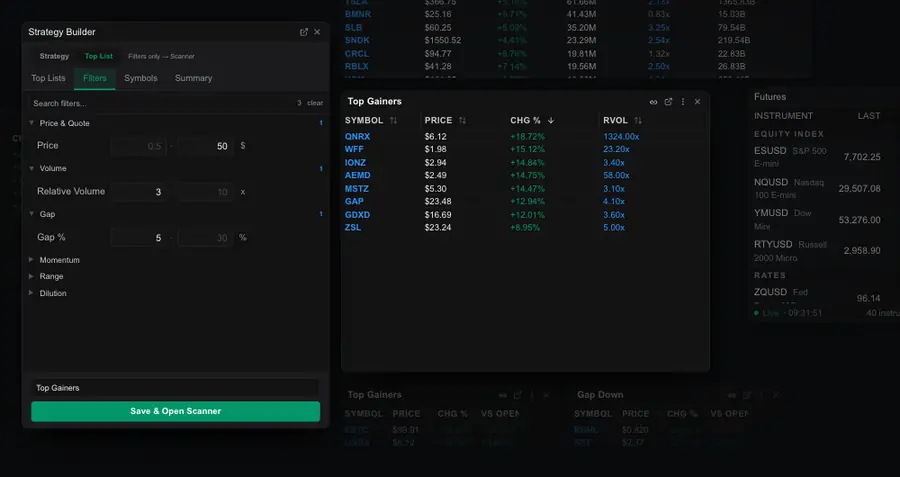Screen dimensions: 900x477
Task: Click the Price & Quote filter count badge
Action: (x=321, y=123)
